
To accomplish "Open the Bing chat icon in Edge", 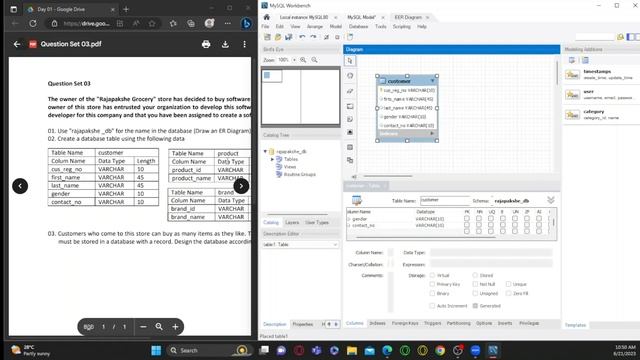I will (x=246, y=24).
